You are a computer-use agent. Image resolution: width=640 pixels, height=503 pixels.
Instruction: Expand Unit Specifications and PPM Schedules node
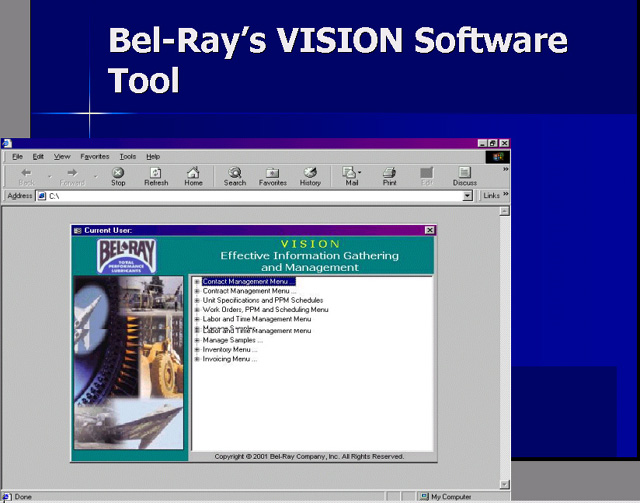coord(197,300)
